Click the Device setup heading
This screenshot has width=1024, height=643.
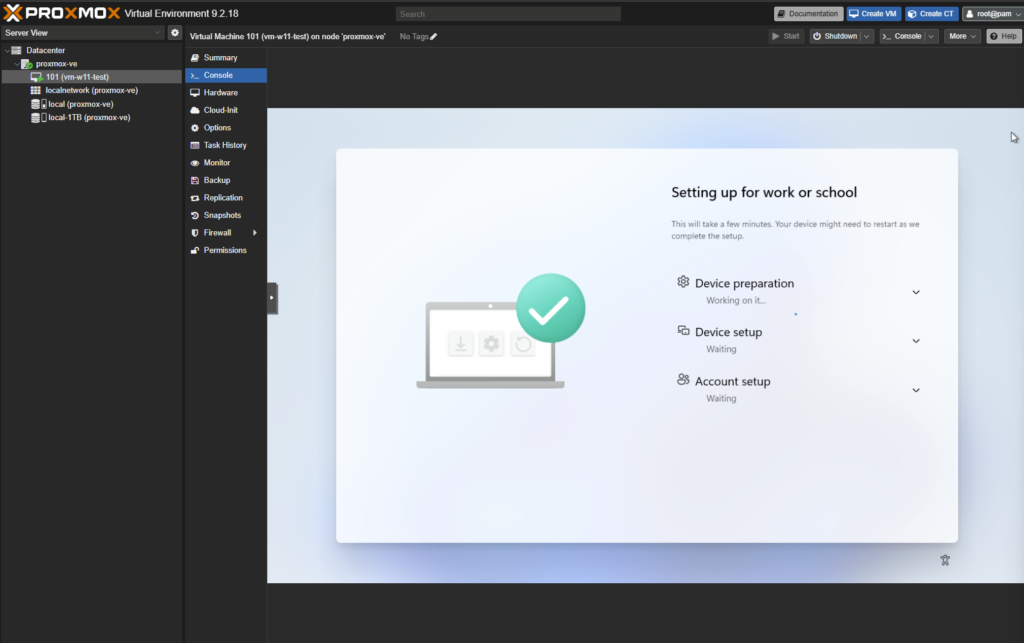729,332
